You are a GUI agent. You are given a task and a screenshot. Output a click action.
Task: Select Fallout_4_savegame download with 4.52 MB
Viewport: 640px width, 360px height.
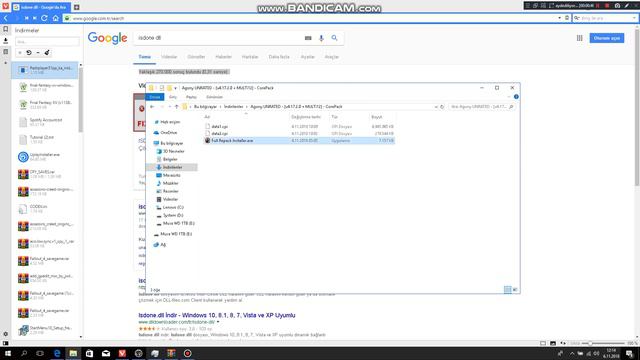point(46,261)
